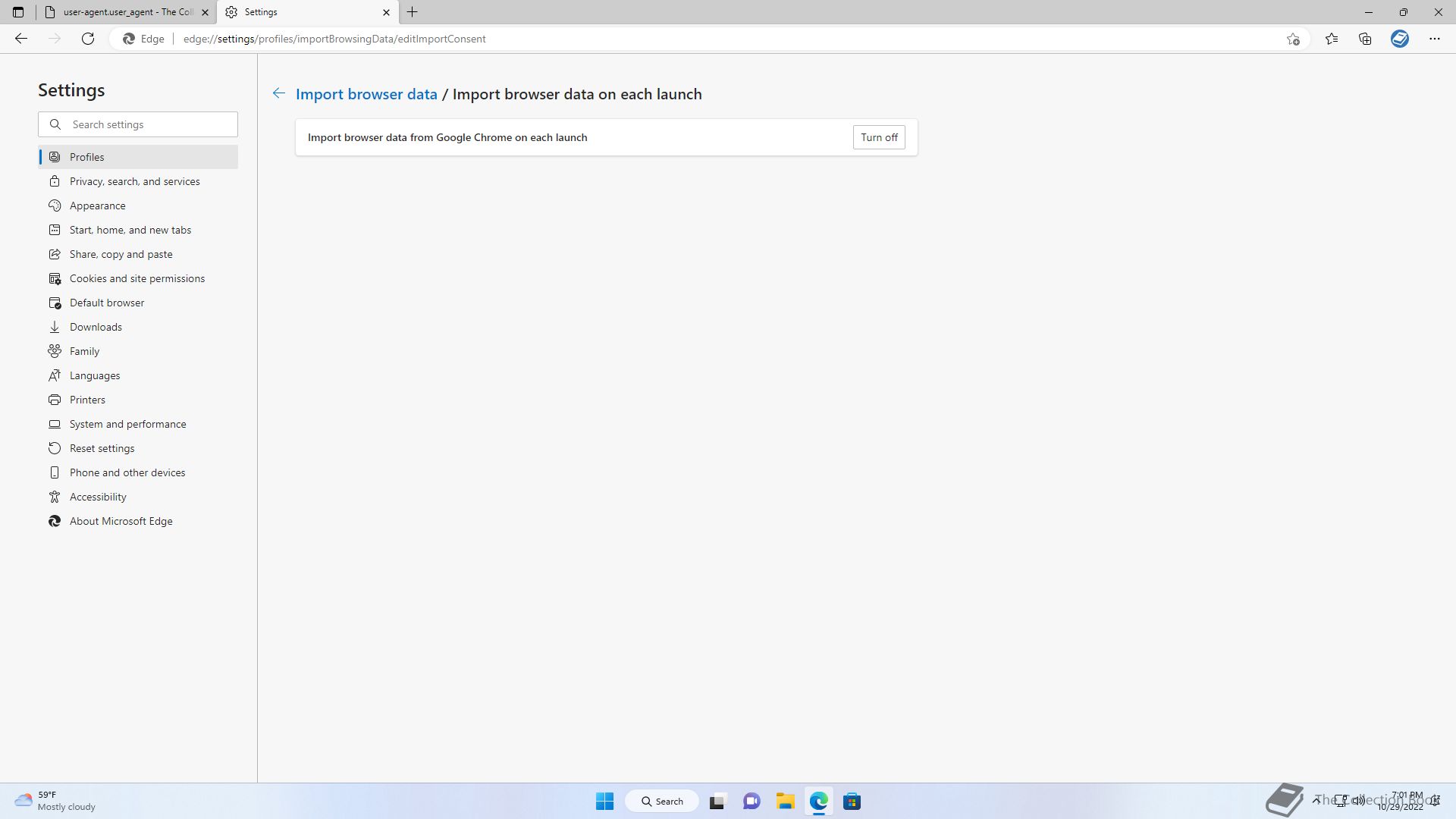Open Task View from taskbar
1456x819 pixels.
(x=717, y=802)
